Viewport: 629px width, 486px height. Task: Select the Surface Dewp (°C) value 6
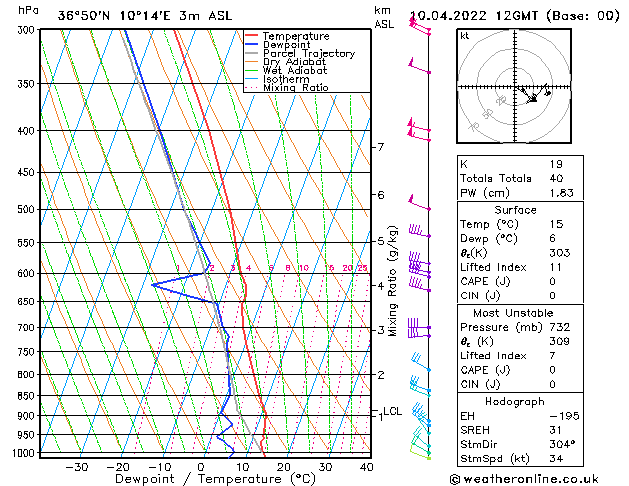tap(552, 239)
